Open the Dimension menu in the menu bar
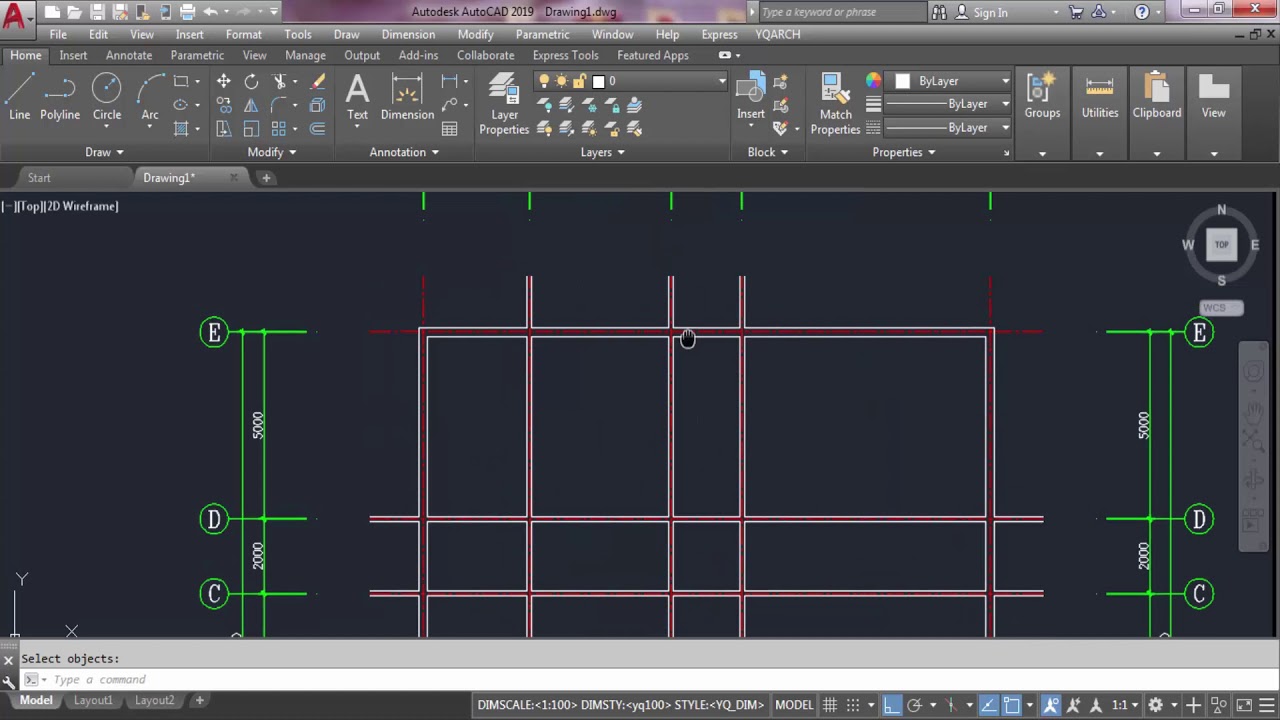 pos(407,34)
